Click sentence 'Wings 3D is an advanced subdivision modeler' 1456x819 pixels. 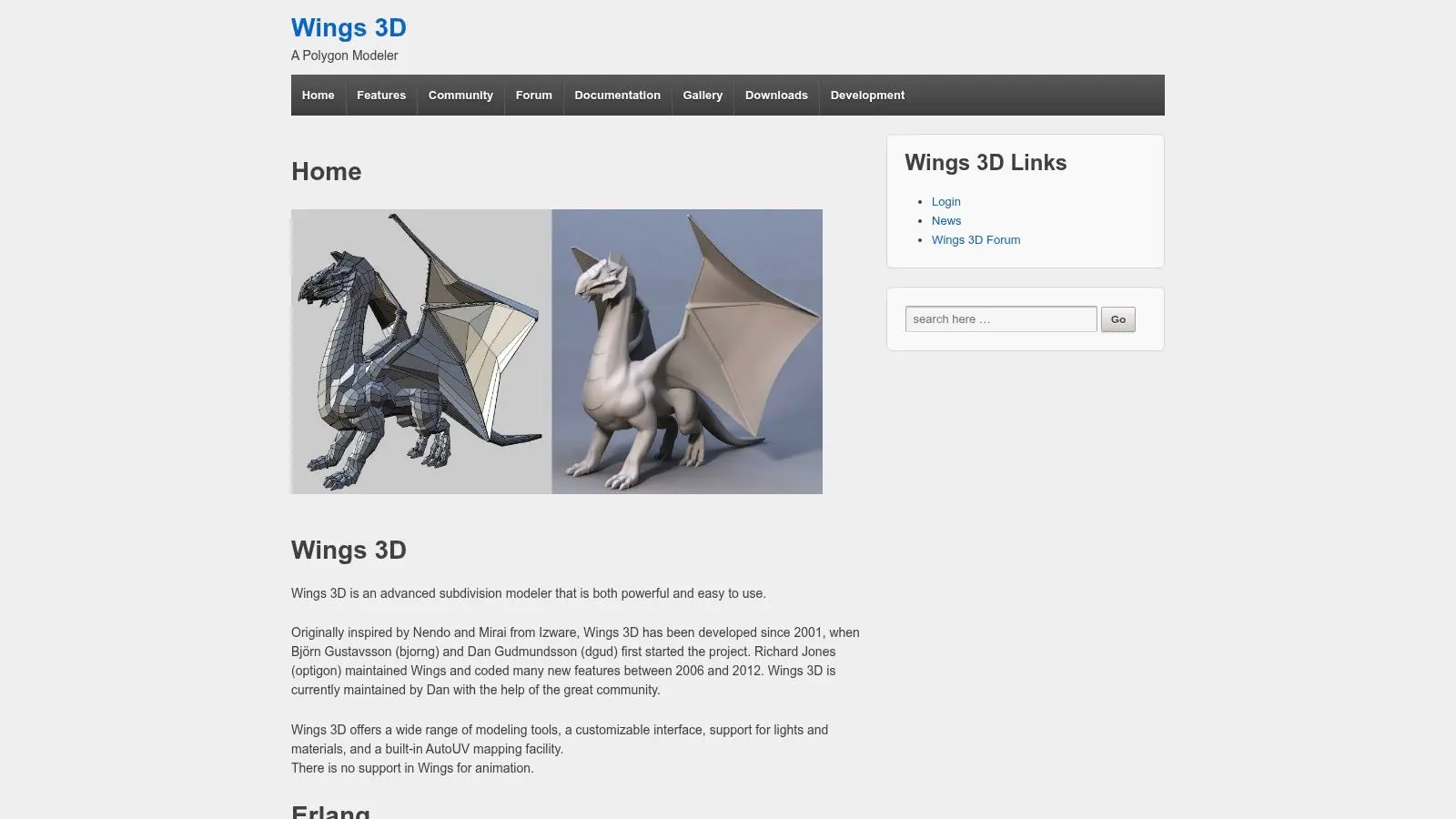pyautogui.click(x=529, y=593)
